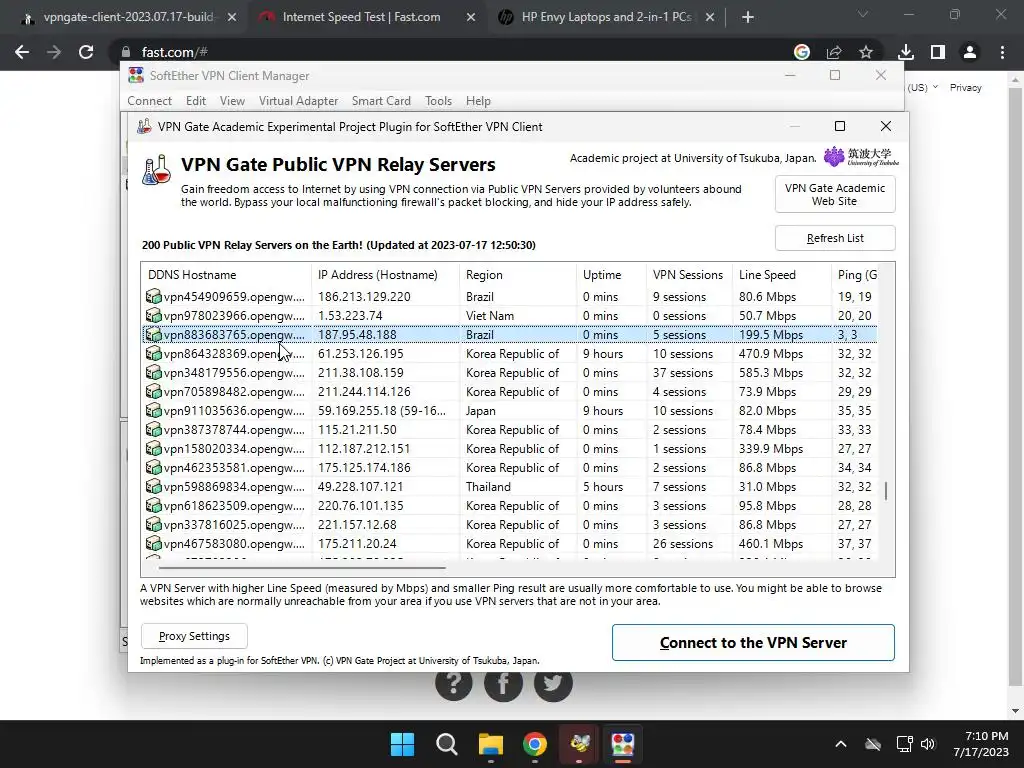The width and height of the screenshot is (1024, 768).
Task: Open Facebook icon on Fast.com page
Action: coord(503,683)
